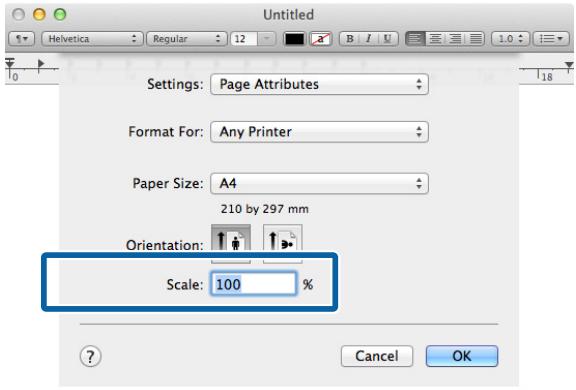
Task: Center align the text
Action: pyautogui.click(x=435, y=39)
